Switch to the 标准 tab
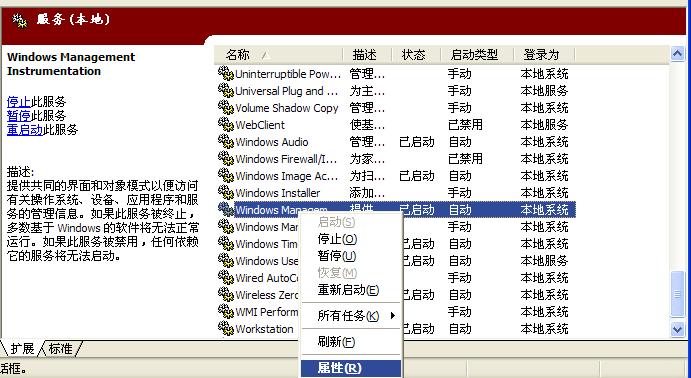The height and width of the screenshot is (378, 691). [x=60, y=349]
